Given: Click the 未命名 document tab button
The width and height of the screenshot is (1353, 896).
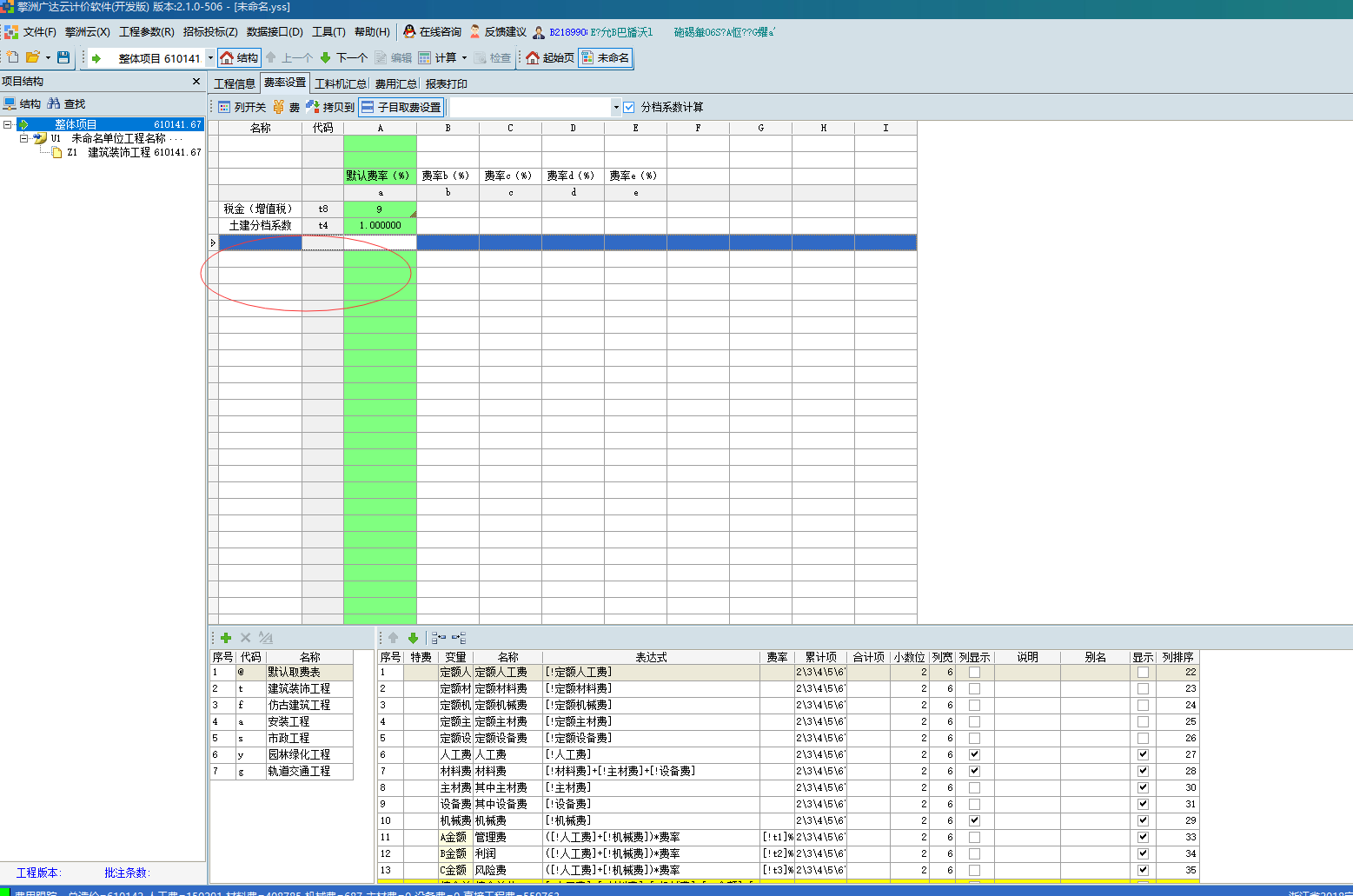Looking at the screenshot, I should point(606,58).
